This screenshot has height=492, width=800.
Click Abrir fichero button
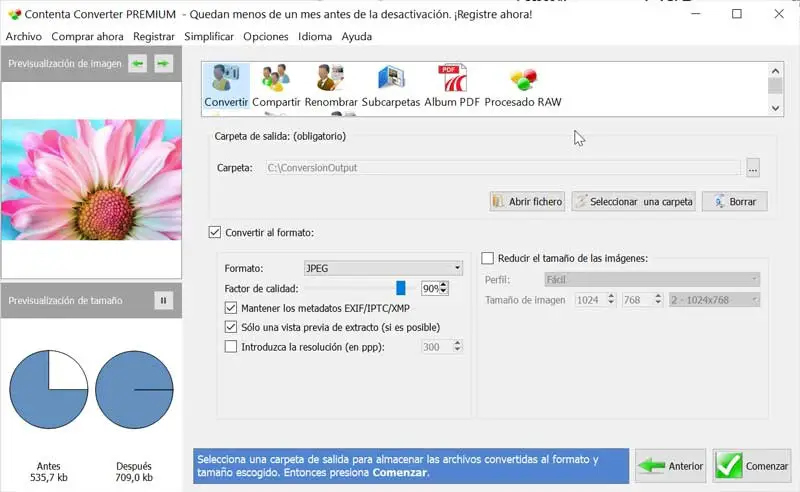coord(527,202)
